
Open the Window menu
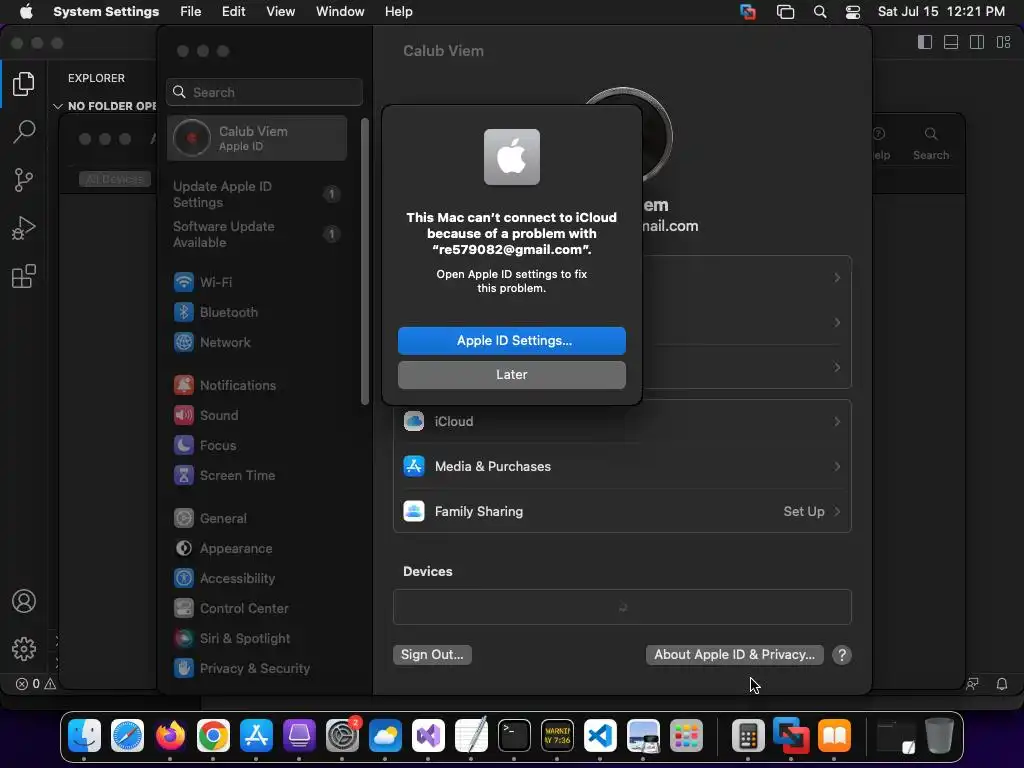click(x=340, y=12)
